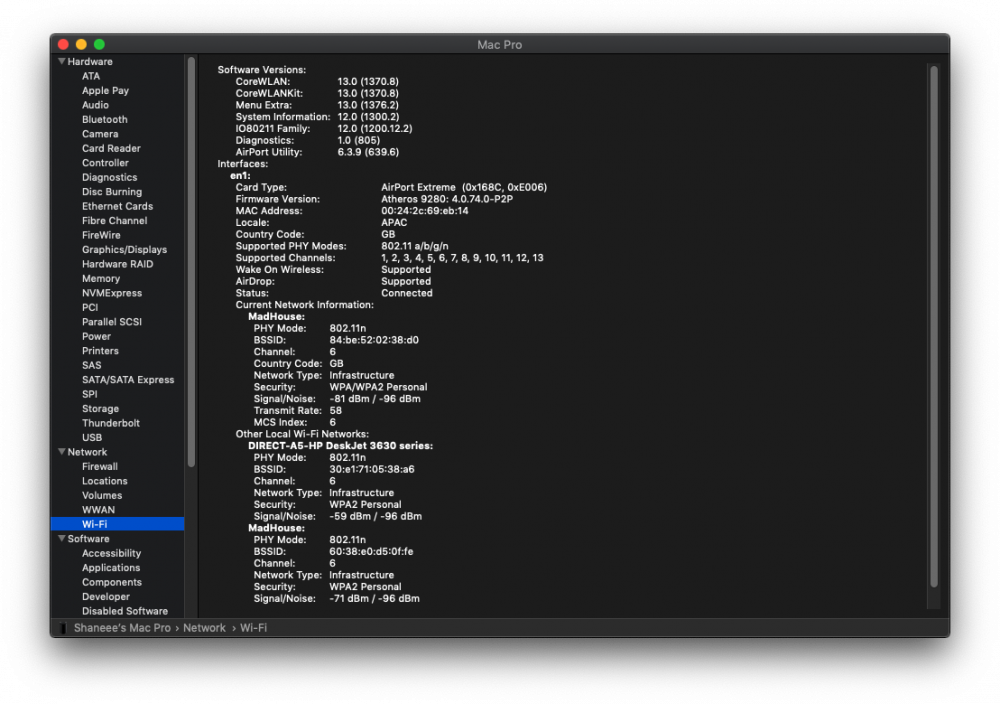Click the MAC Address value 00:24:2c:69:eb:14

coord(425,210)
